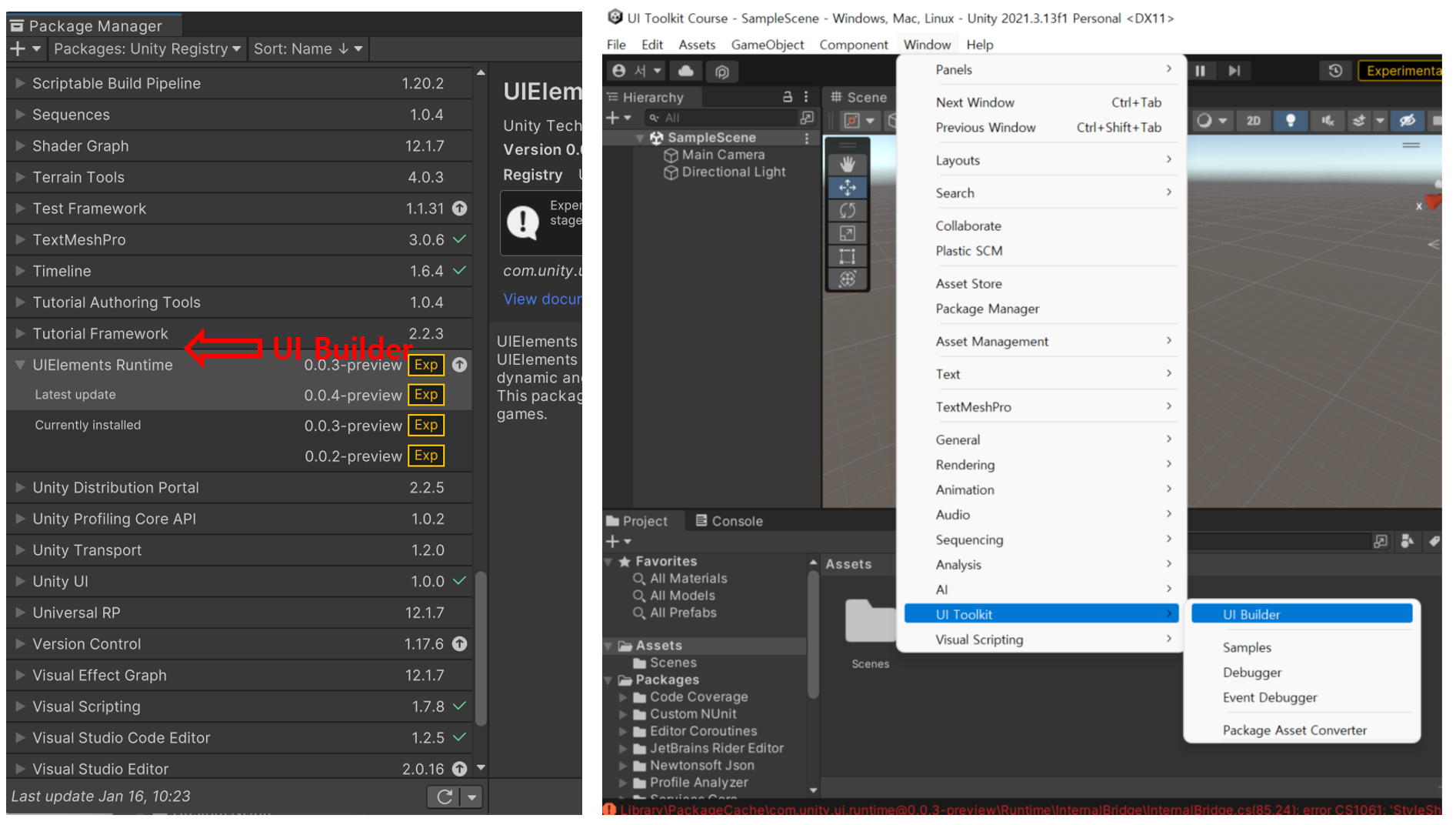Select Newtonsoft Json folder in Packages
The height and width of the screenshot is (825, 1456).
(x=701, y=766)
